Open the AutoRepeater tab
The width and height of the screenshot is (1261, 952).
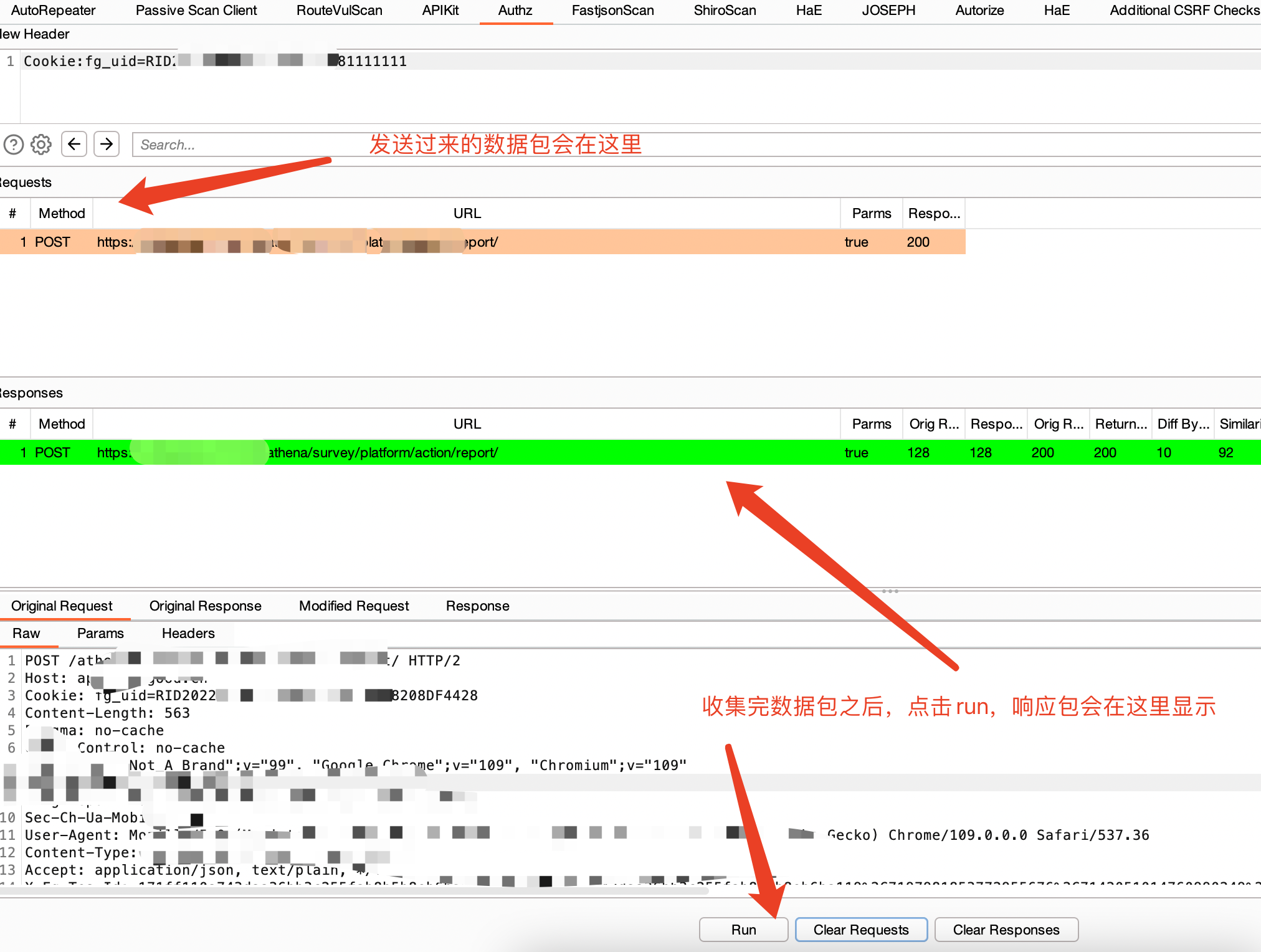pos(52,10)
